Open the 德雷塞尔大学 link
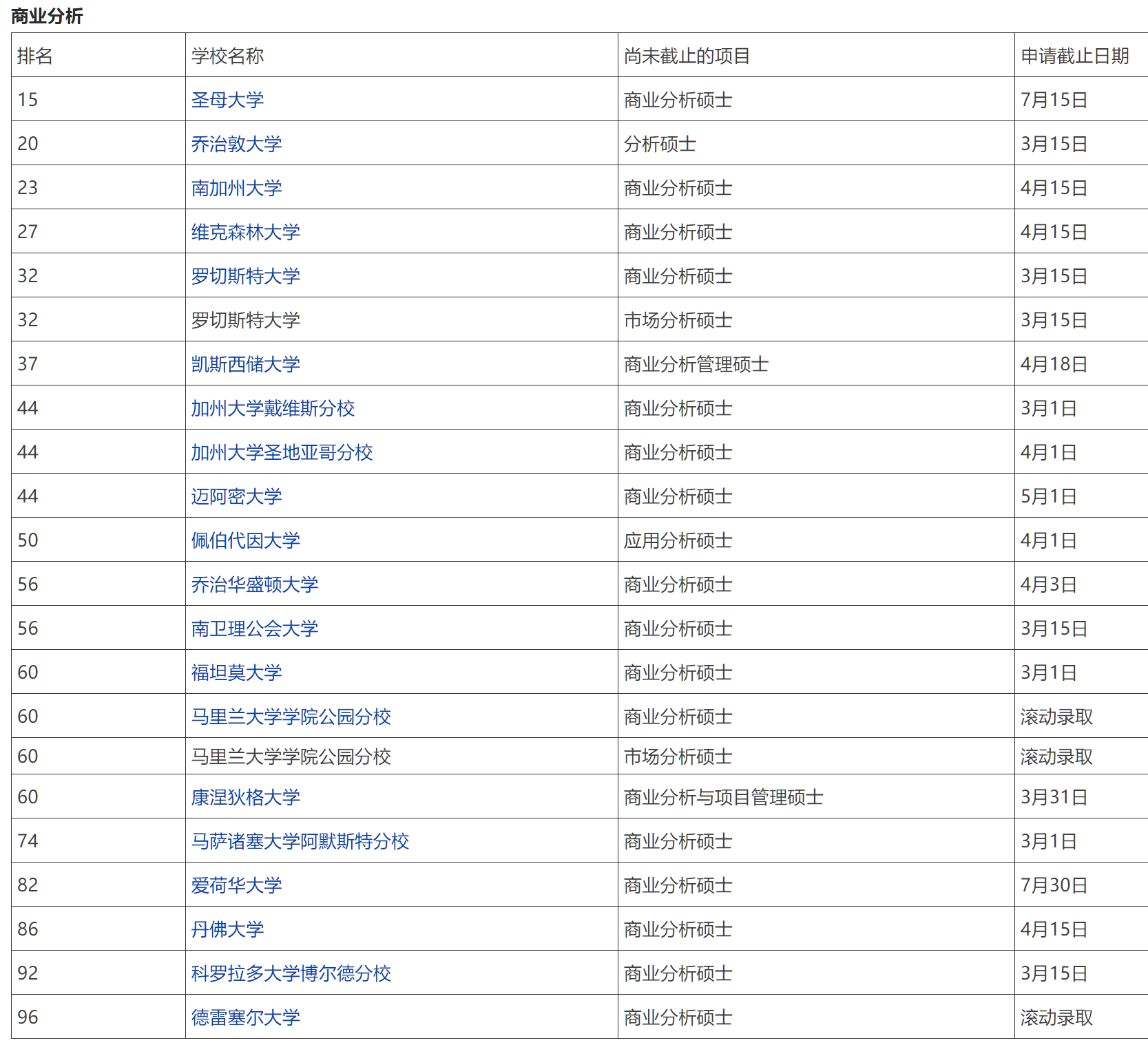 [245, 1017]
